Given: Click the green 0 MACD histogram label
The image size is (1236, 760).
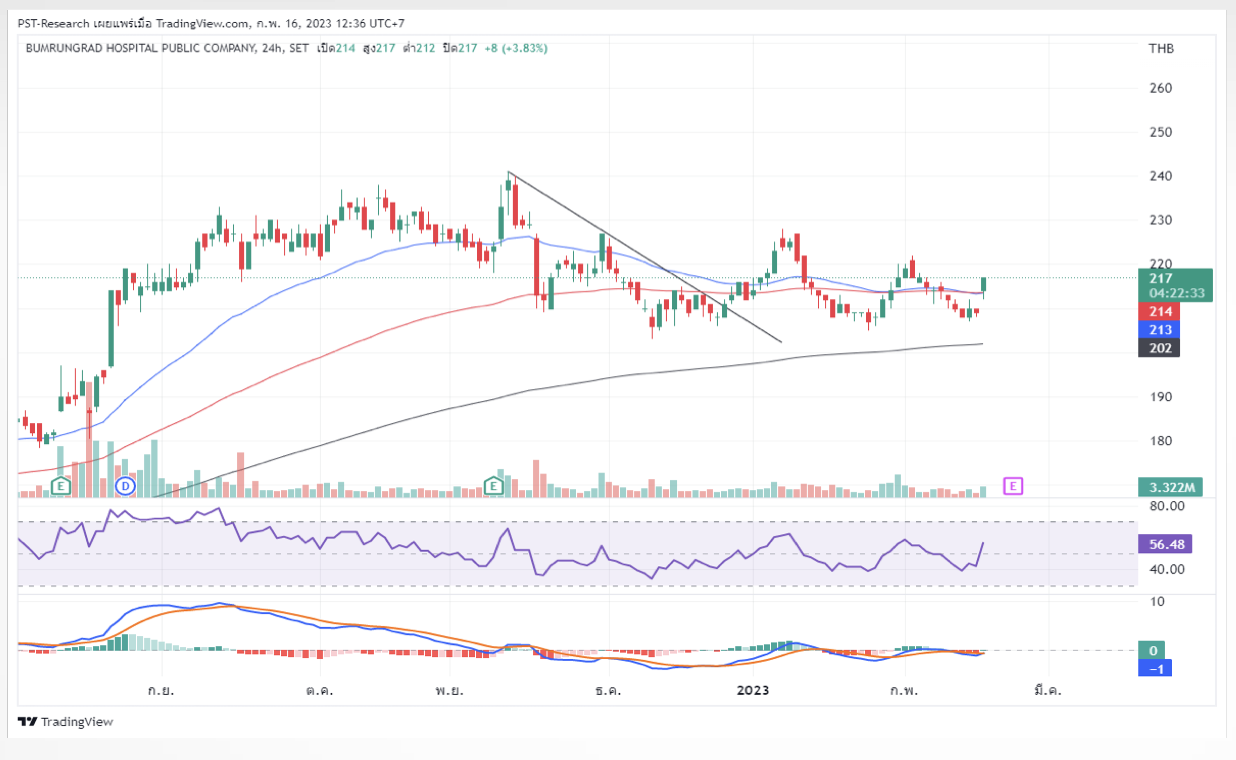Looking at the screenshot, I should click(x=1154, y=651).
